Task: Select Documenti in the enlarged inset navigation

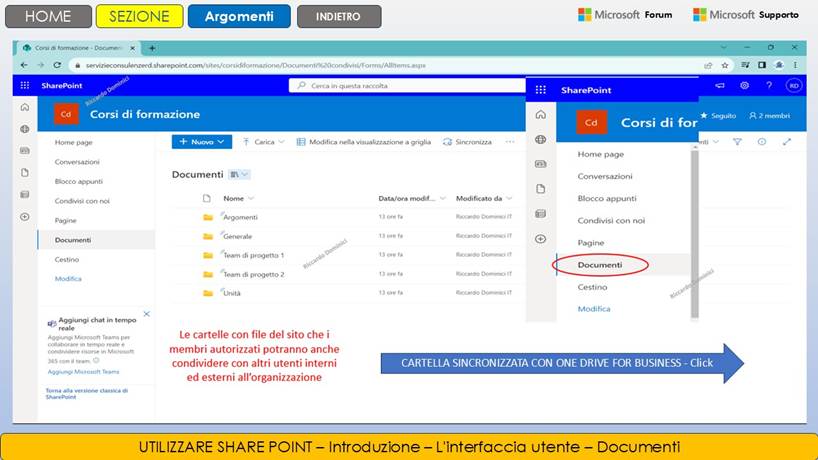Action: pyautogui.click(x=600, y=265)
